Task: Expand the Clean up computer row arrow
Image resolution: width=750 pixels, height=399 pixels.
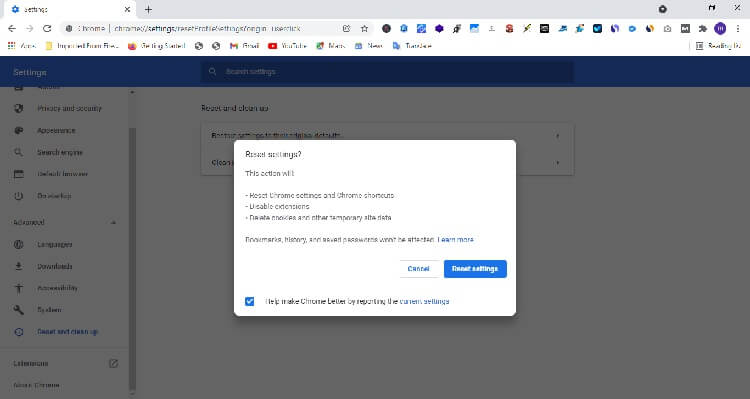Action: click(558, 163)
